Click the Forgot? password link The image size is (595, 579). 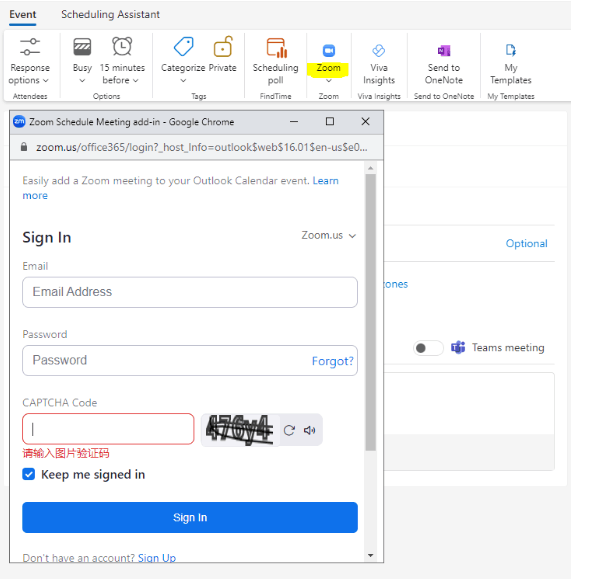[x=332, y=360]
